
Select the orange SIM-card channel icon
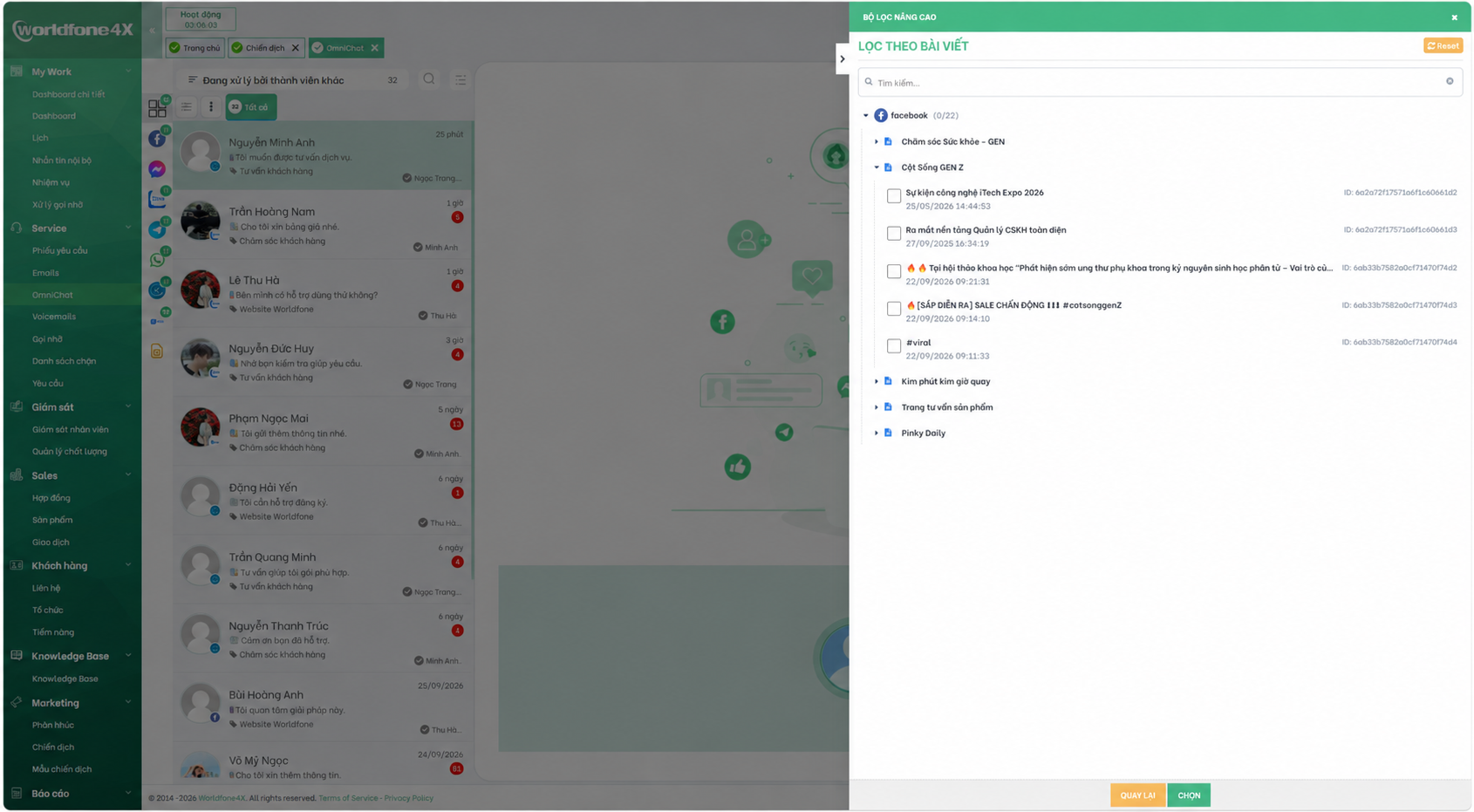[157, 351]
